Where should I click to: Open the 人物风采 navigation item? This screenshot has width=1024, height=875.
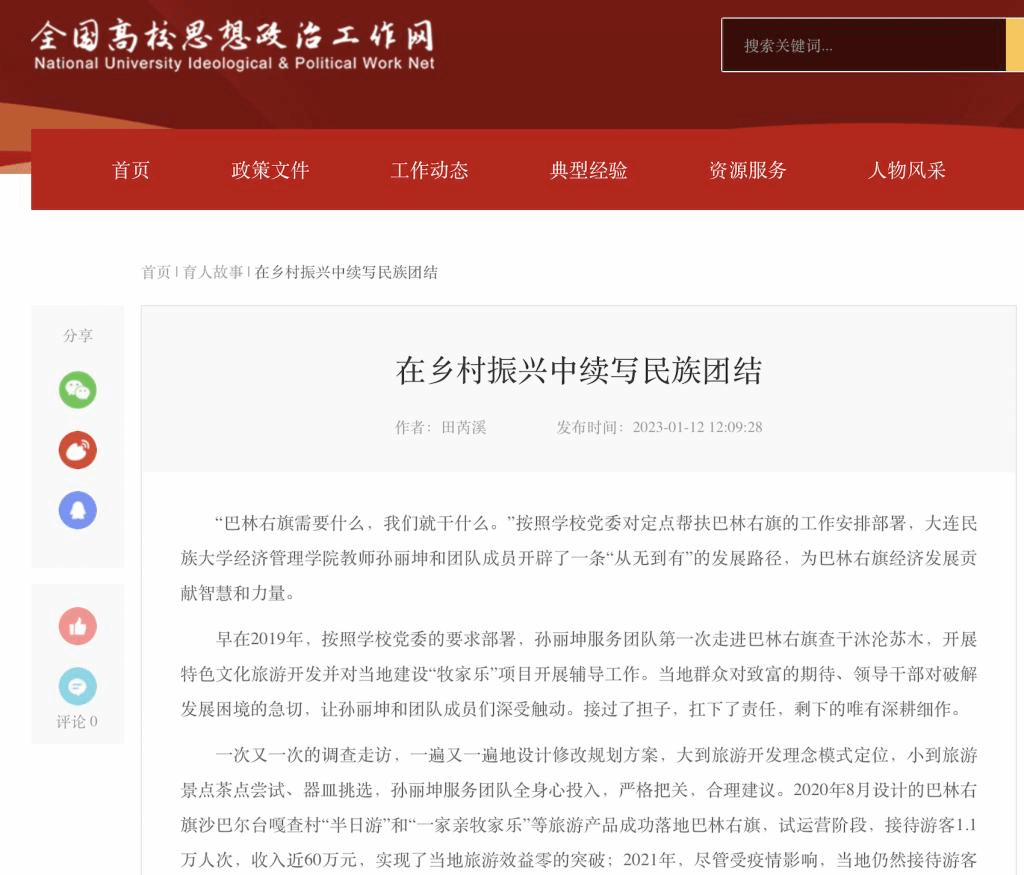tap(906, 170)
